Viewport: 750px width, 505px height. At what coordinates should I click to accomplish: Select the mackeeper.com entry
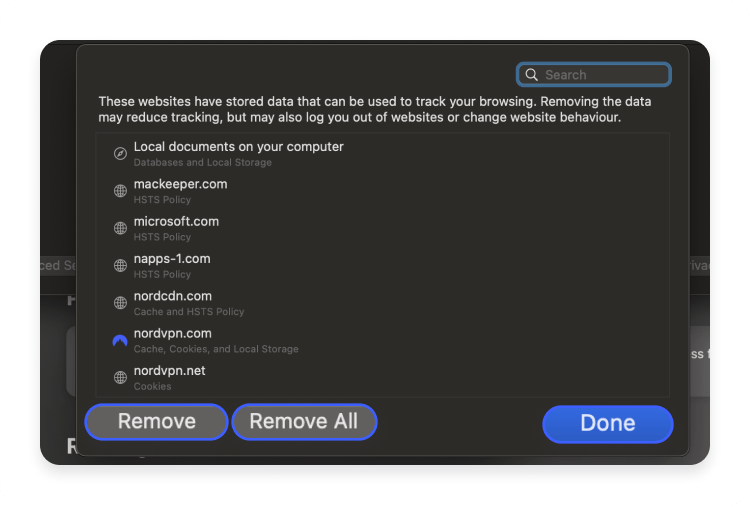pyautogui.click(x=382, y=191)
